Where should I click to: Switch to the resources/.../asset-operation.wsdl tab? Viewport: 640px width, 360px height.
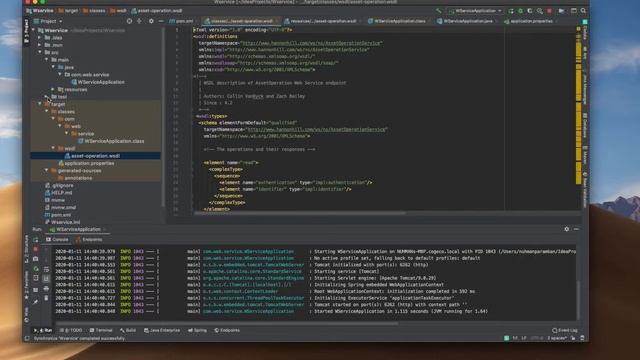[321, 21]
